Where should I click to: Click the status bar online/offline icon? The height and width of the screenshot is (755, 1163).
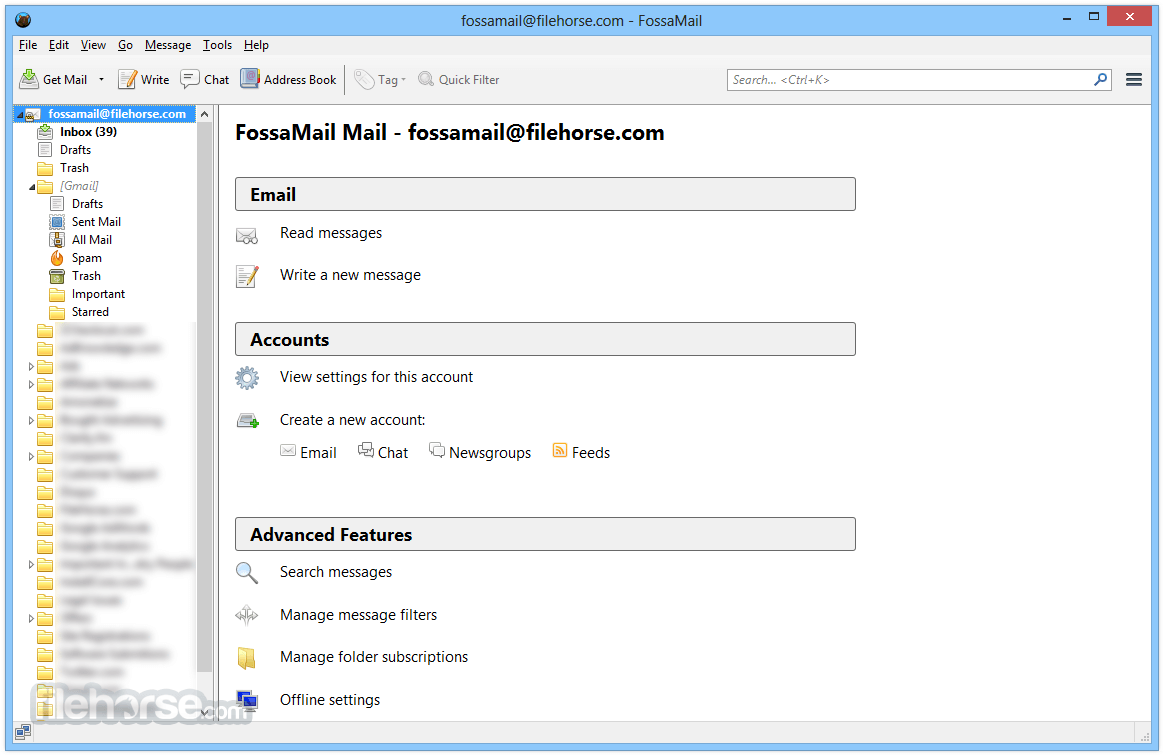(x=22, y=733)
